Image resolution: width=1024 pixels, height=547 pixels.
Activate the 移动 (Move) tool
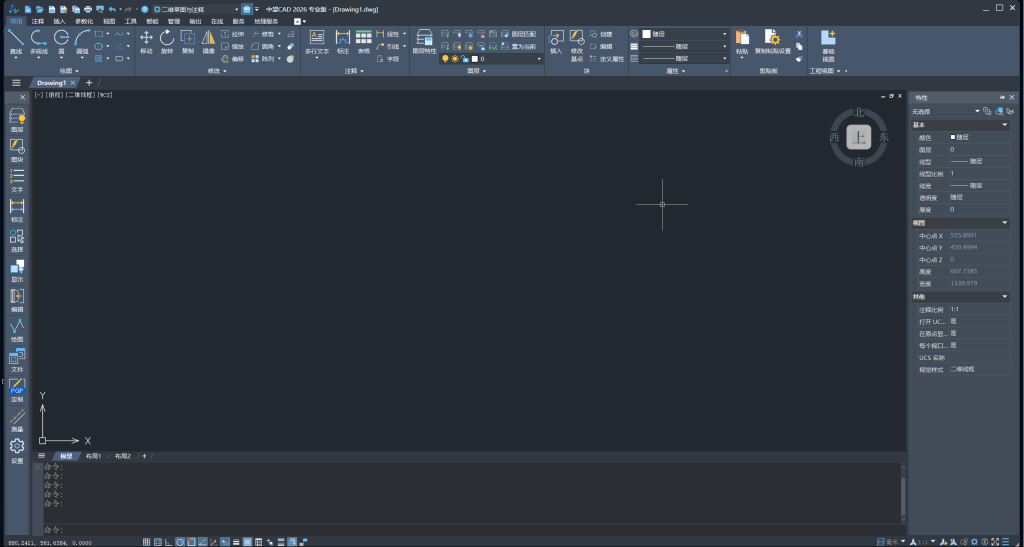coord(146,40)
